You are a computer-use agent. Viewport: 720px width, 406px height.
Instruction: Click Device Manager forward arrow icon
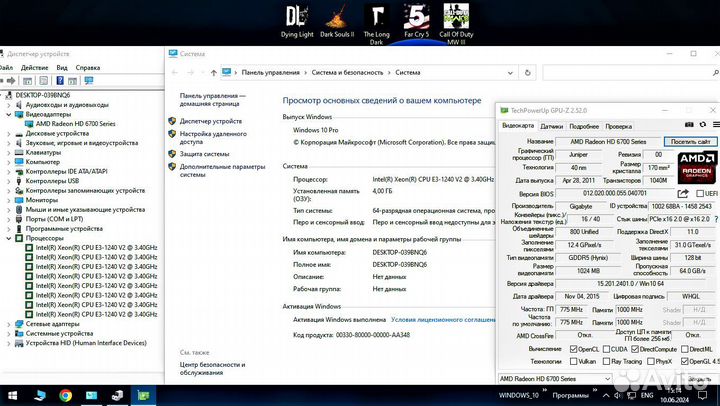11,81
